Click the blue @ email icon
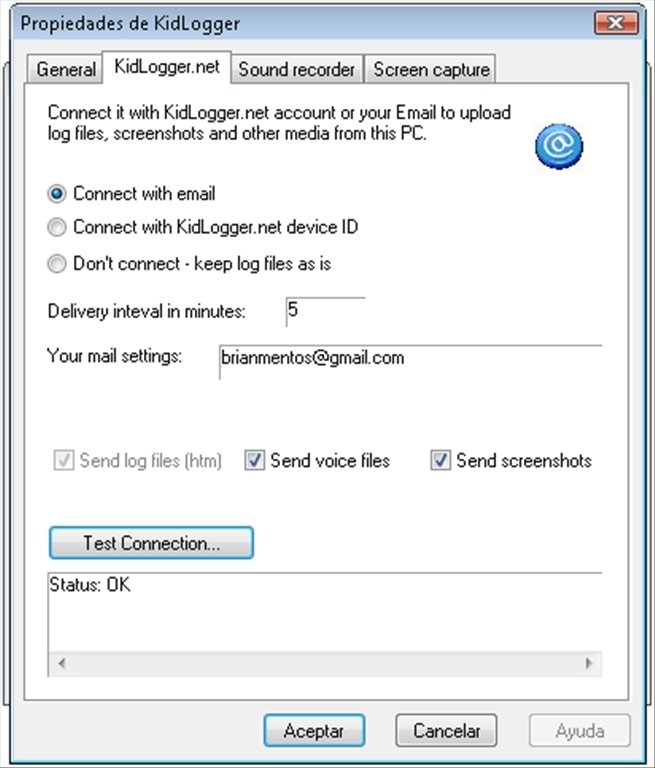The image size is (655, 768). coord(559,146)
